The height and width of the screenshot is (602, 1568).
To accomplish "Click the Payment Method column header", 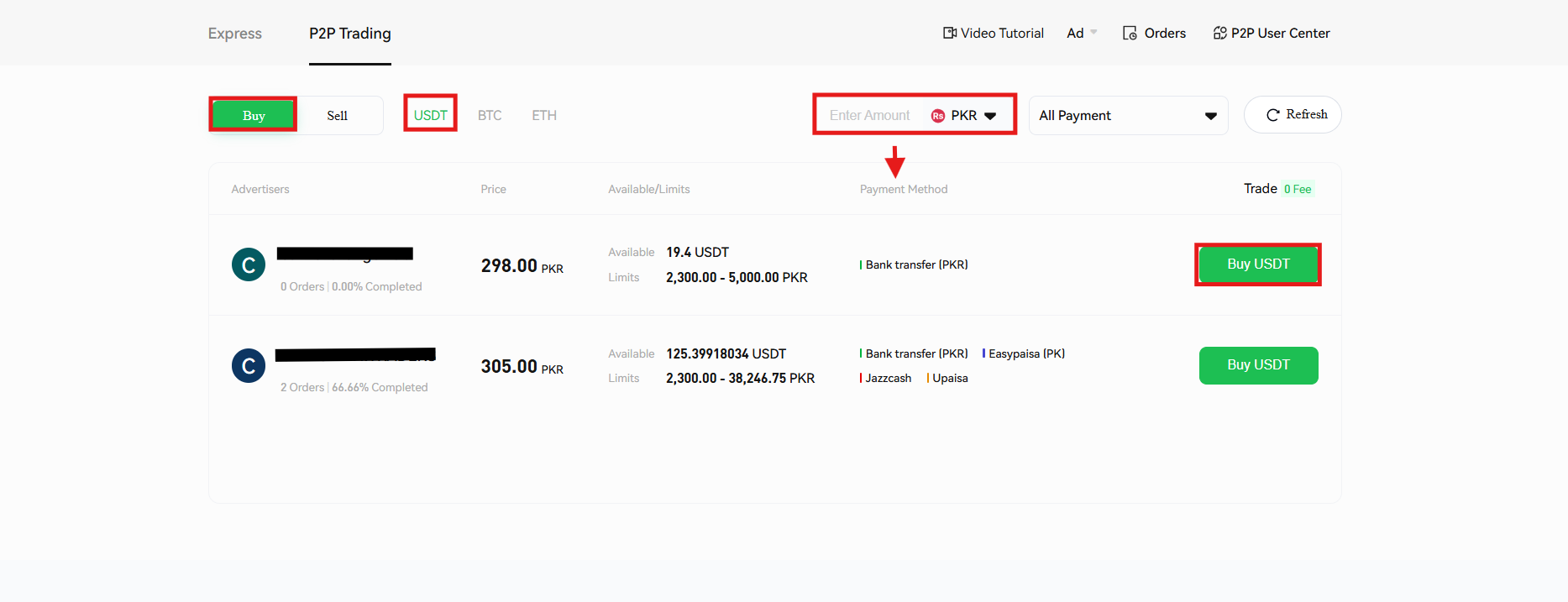I will tap(904, 189).
